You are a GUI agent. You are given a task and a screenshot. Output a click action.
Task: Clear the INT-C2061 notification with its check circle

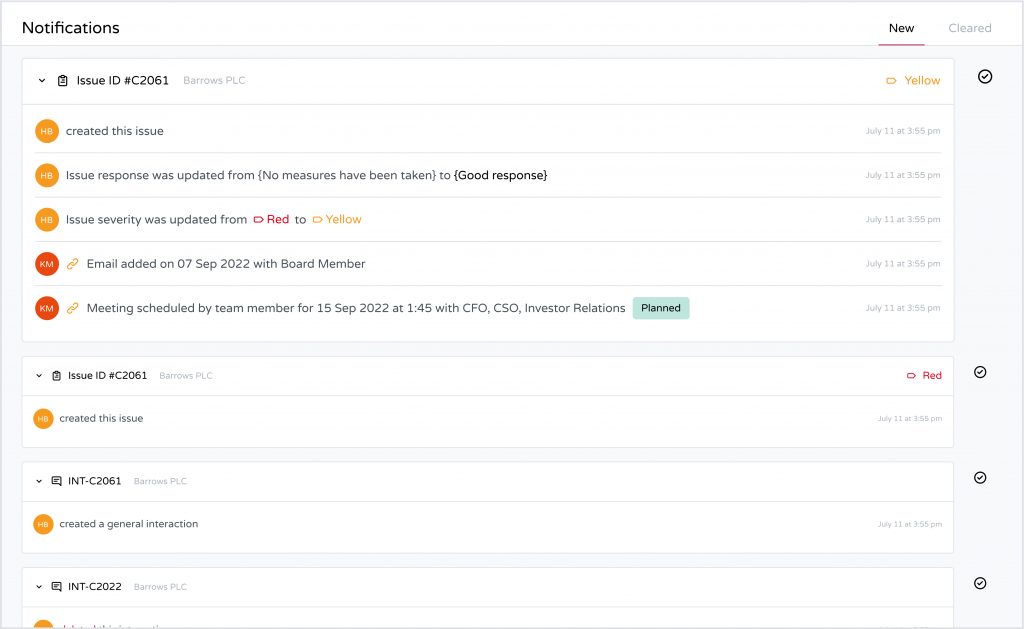(x=980, y=478)
